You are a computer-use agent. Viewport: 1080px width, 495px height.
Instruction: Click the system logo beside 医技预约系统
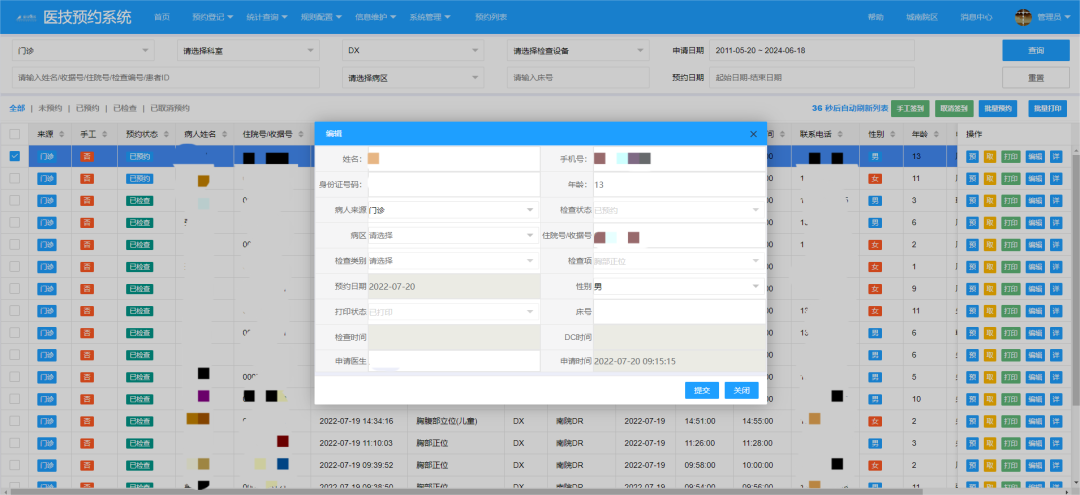pos(26,17)
